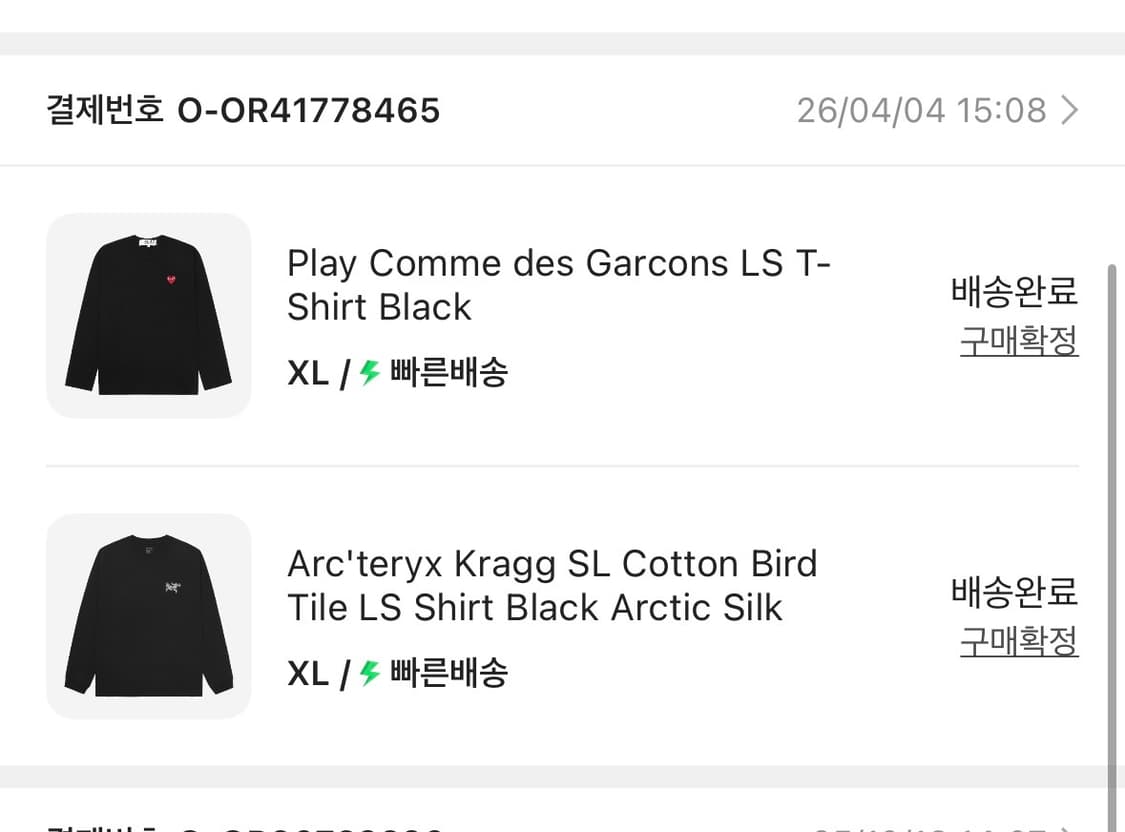Click the 배송완료 status on the Arc'teryx item
1125x832 pixels.
(1014, 592)
